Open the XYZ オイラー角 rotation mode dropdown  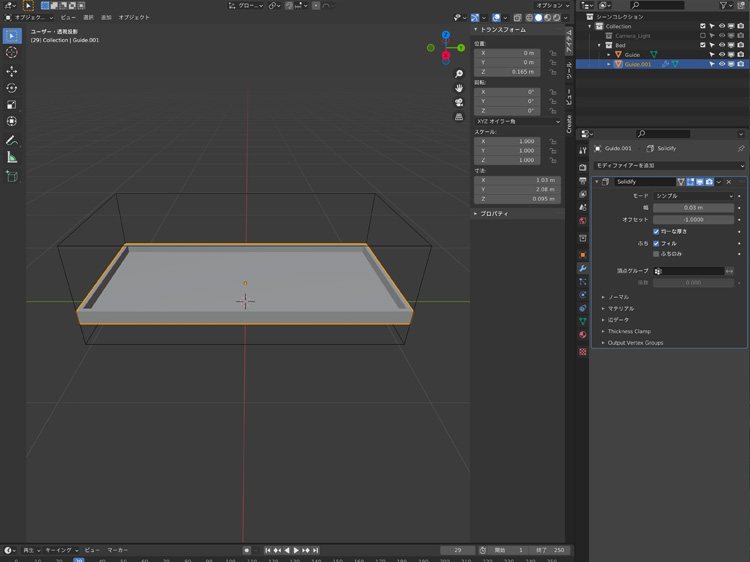[517, 122]
